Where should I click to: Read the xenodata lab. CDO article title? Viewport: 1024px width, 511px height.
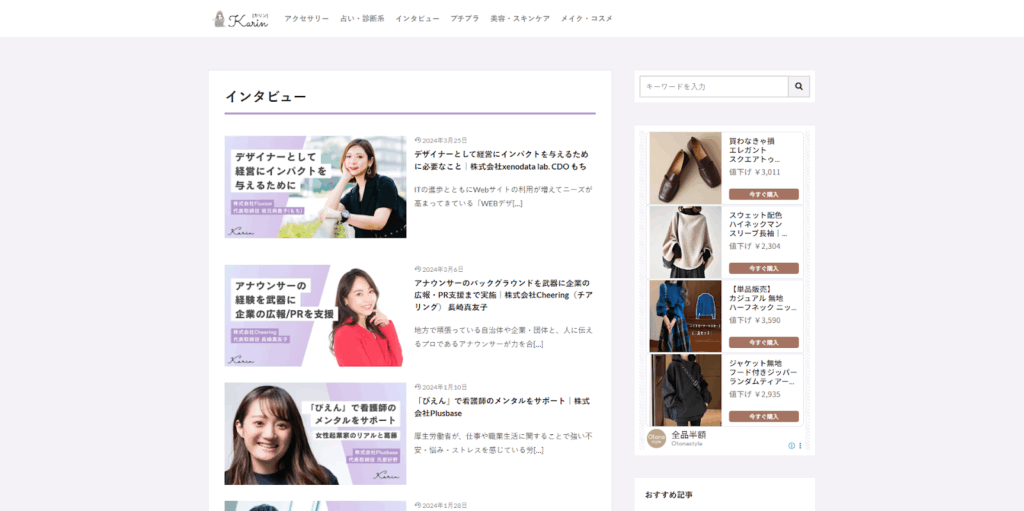pos(501,160)
